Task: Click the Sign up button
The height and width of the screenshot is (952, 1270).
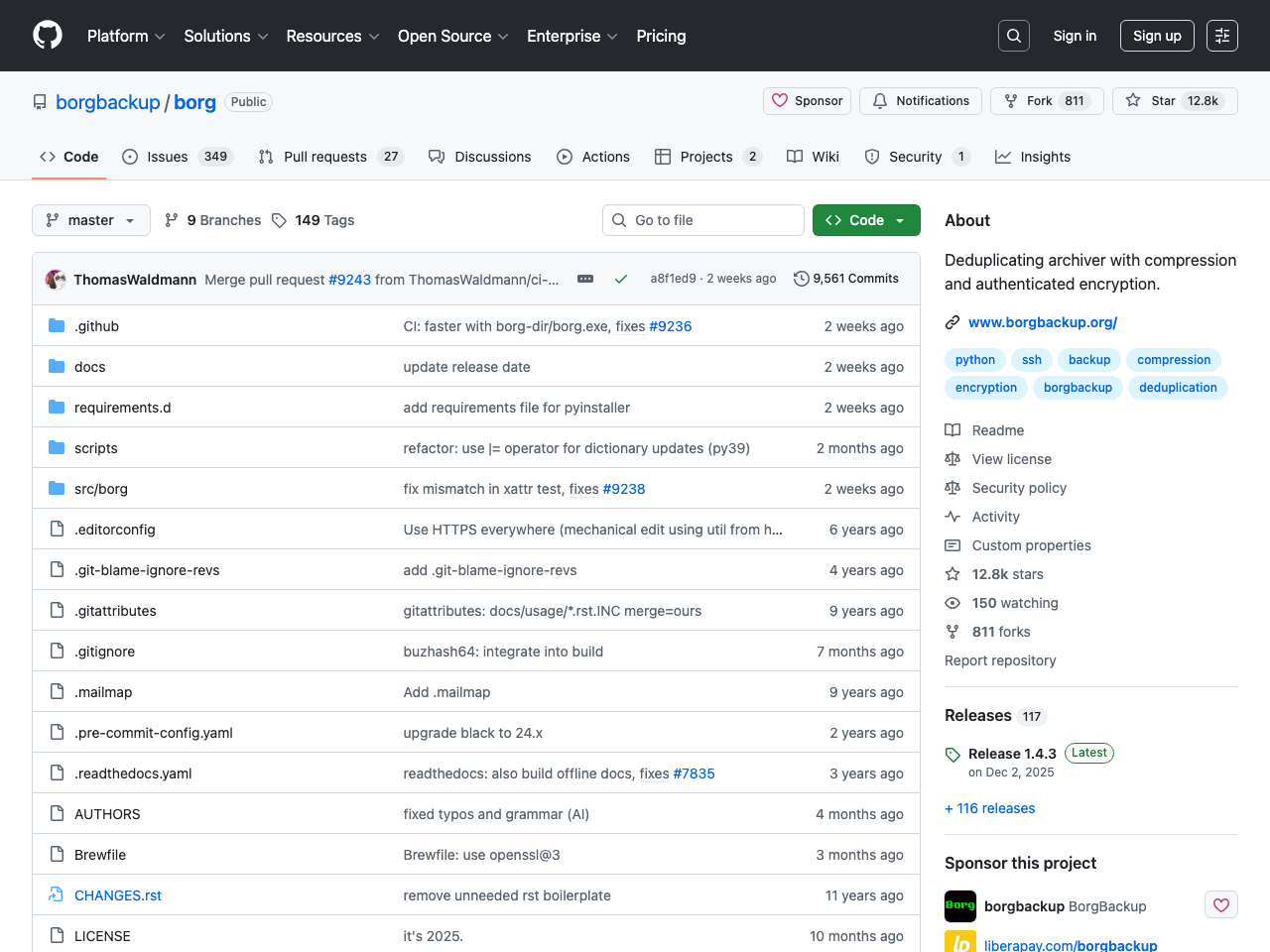Action: click(x=1157, y=36)
